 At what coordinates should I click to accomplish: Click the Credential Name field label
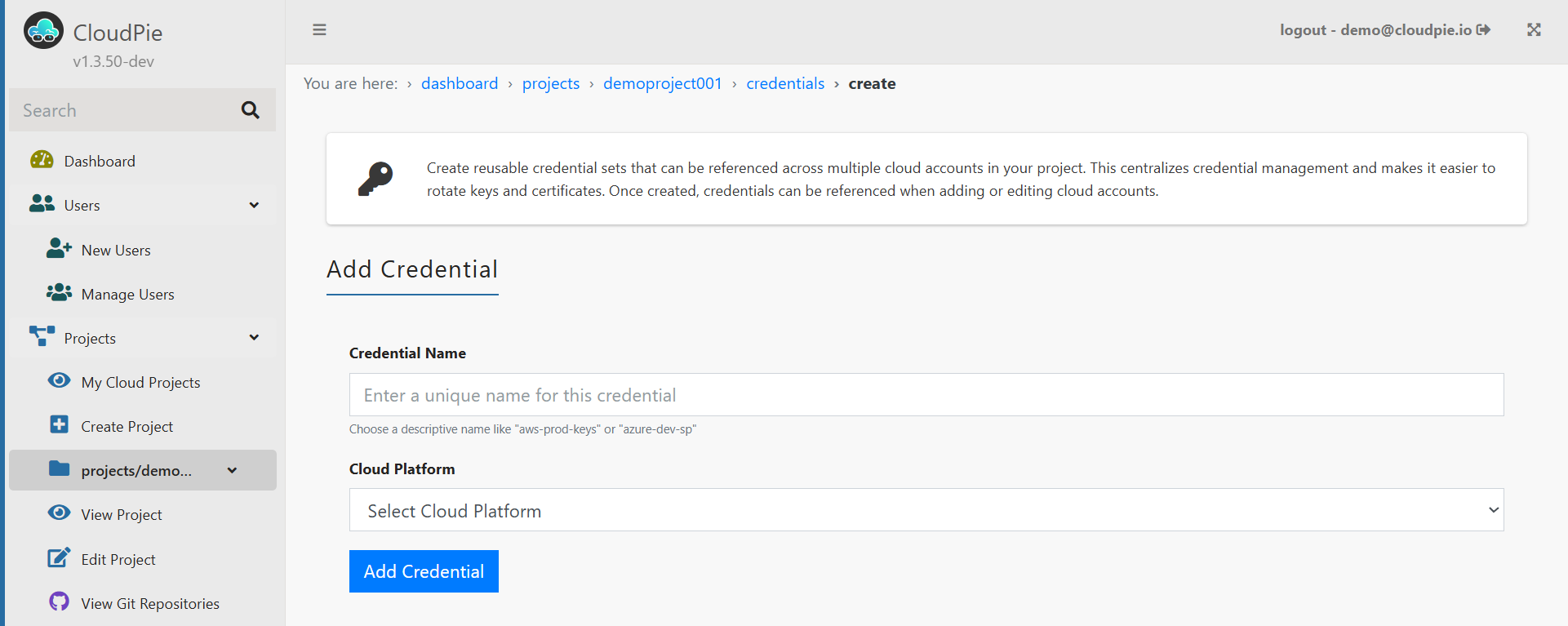pos(407,353)
